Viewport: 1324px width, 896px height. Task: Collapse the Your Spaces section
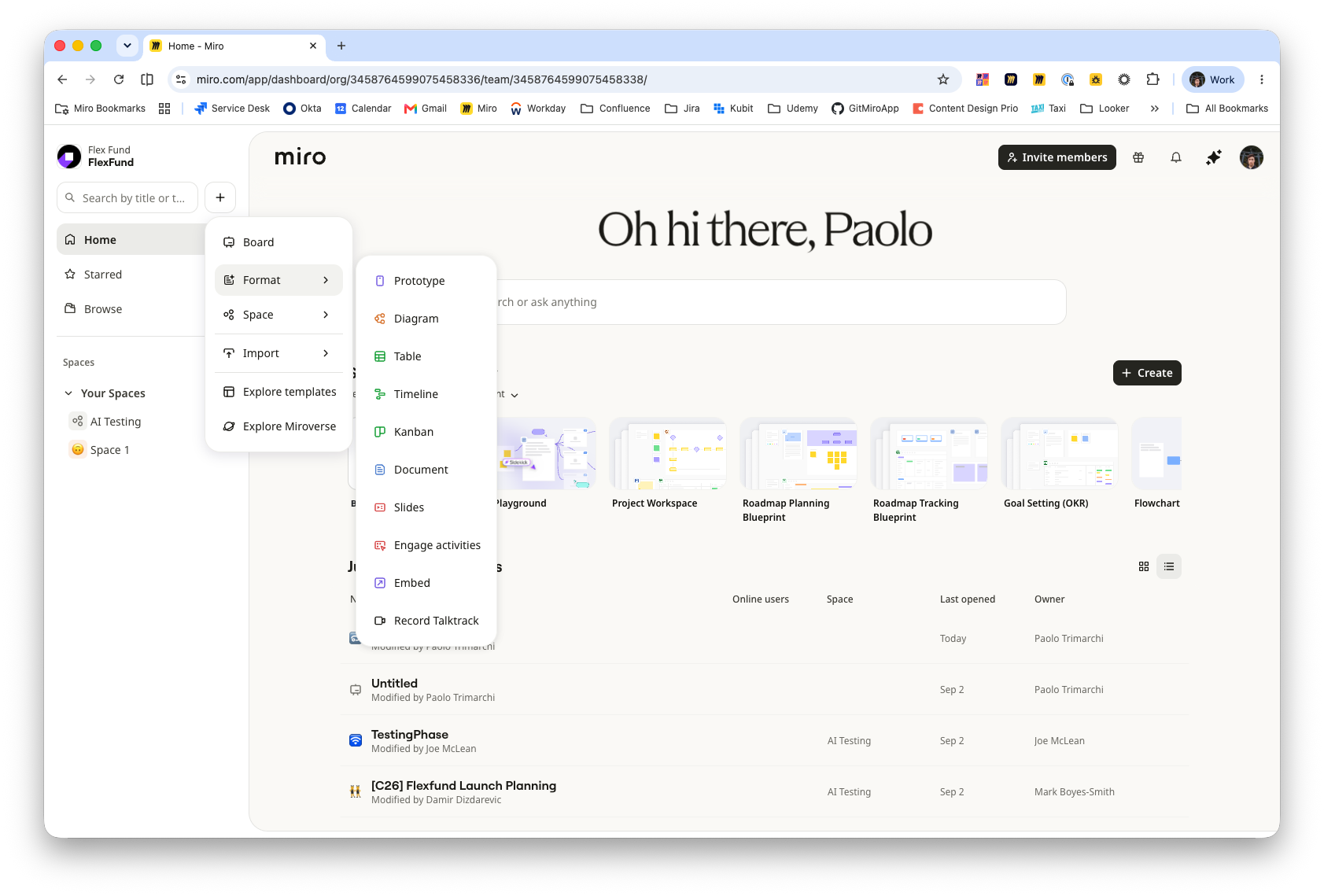tap(68, 393)
